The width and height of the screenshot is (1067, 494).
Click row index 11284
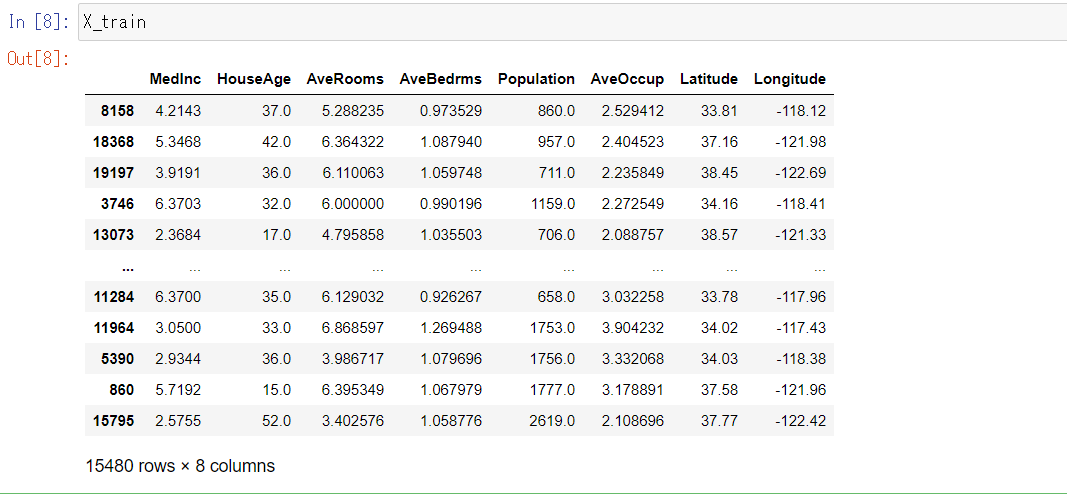pyautogui.click(x=115, y=297)
